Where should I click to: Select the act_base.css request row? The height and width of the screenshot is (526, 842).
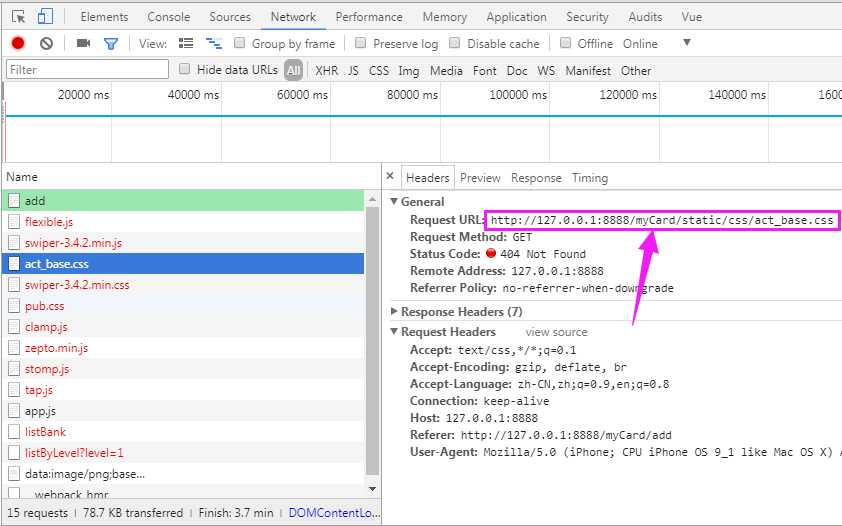183,264
